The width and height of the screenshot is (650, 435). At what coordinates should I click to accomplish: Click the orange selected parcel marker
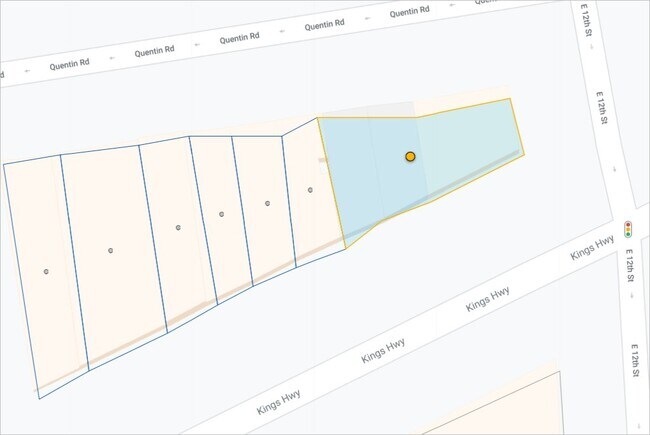(410, 157)
